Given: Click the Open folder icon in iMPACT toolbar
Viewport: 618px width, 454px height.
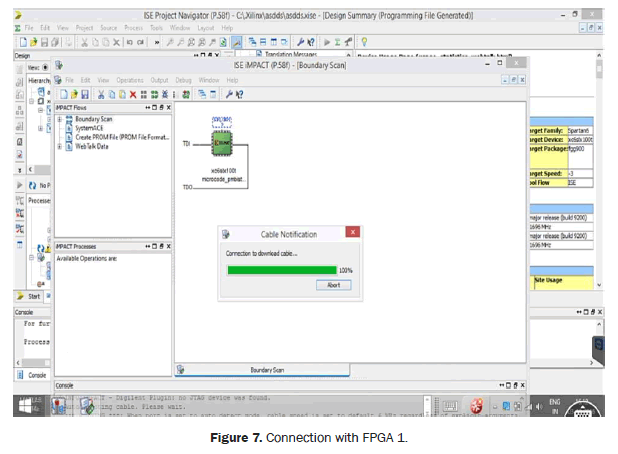Looking at the screenshot, I should [x=72, y=93].
